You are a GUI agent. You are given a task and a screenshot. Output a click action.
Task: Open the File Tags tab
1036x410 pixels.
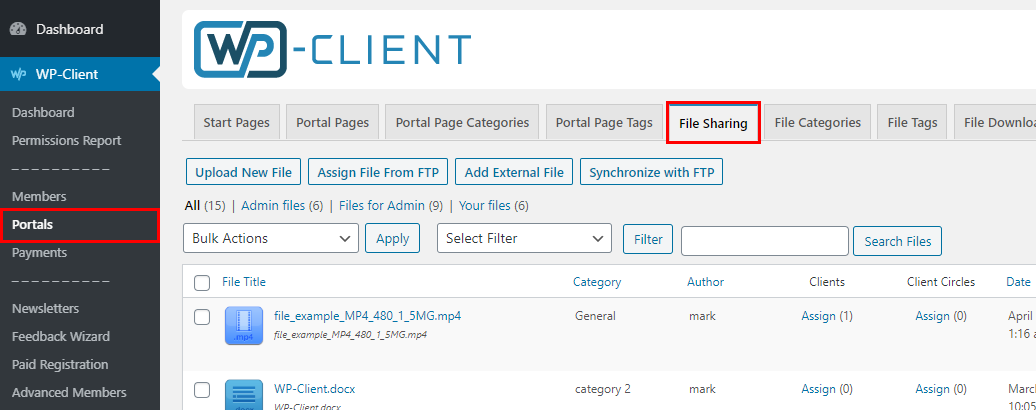point(912,122)
